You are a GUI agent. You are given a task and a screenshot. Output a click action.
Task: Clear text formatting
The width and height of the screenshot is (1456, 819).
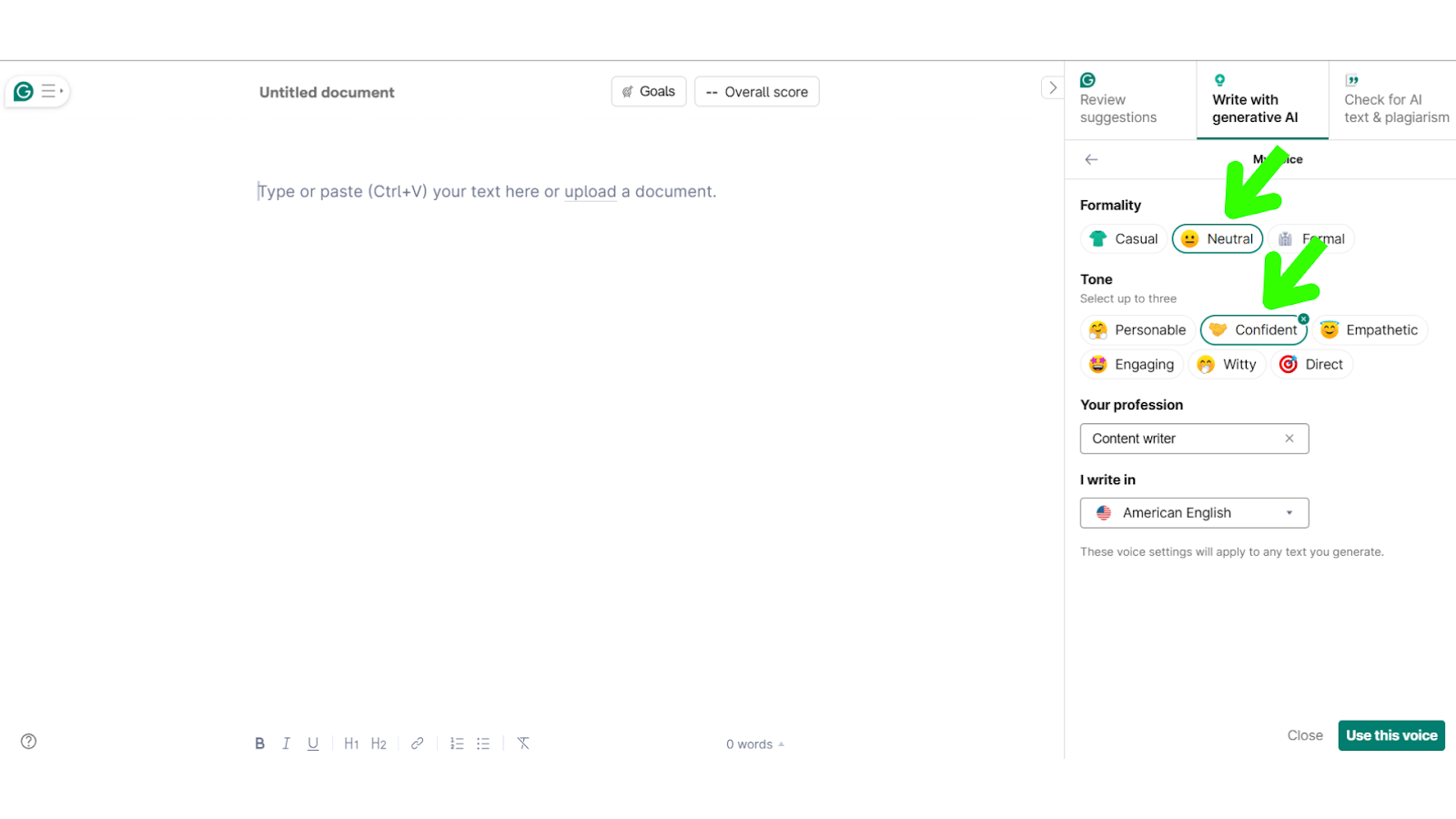tap(523, 743)
